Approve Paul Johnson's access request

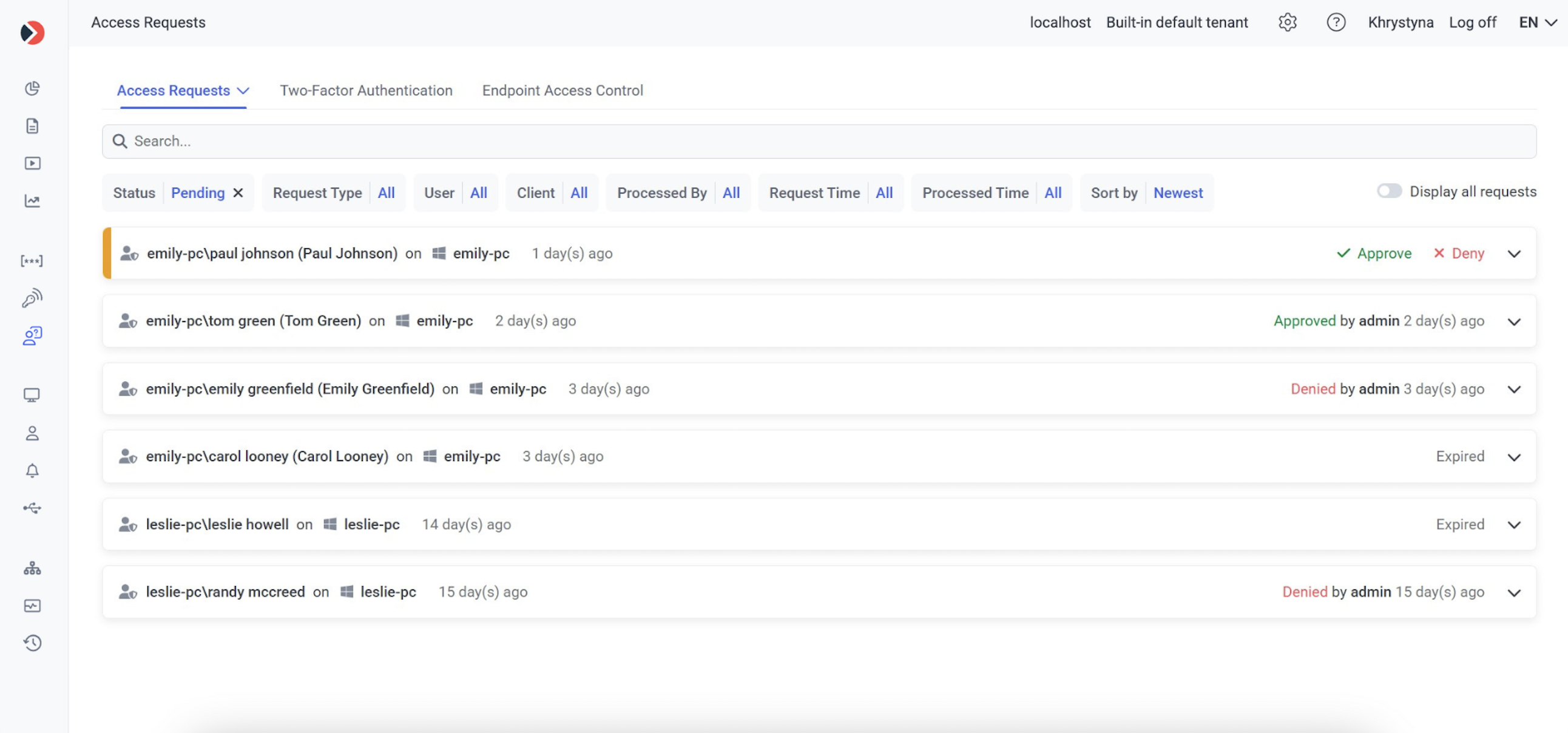tap(1374, 254)
